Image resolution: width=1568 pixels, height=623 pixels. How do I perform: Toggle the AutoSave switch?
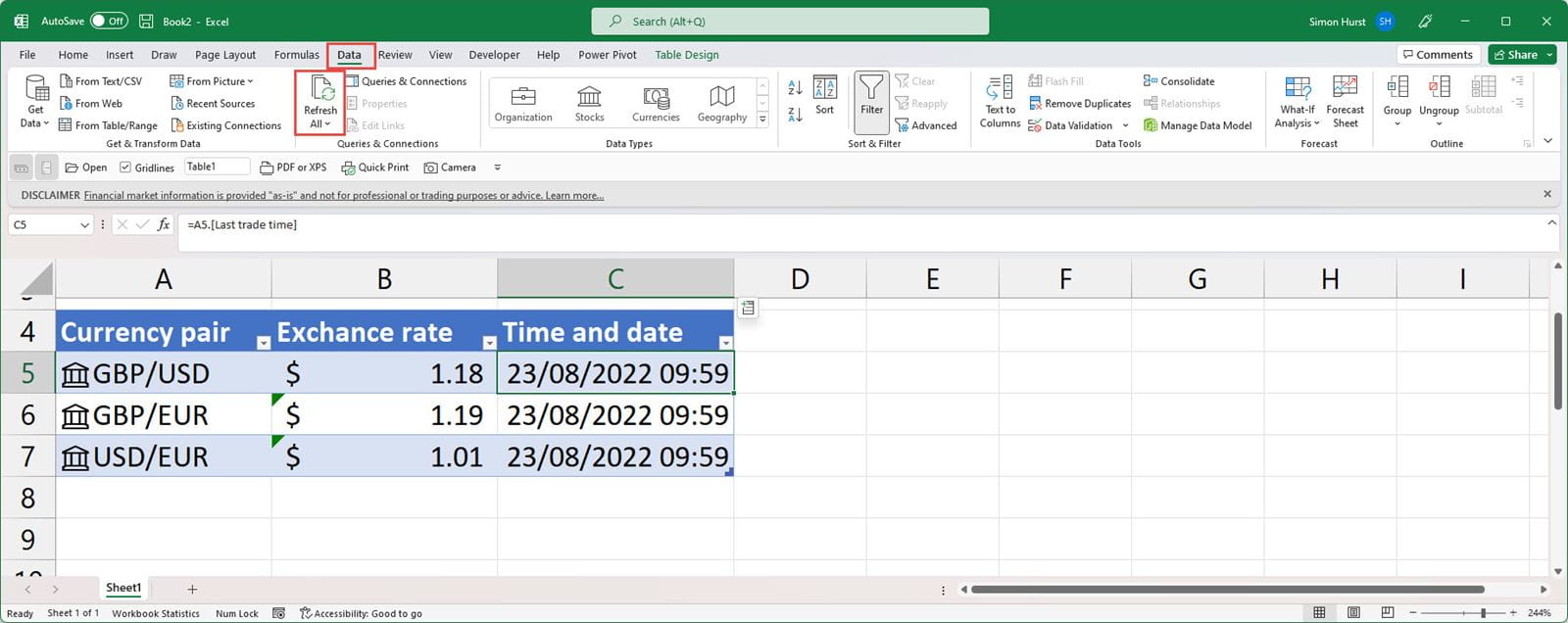pyautogui.click(x=109, y=21)
